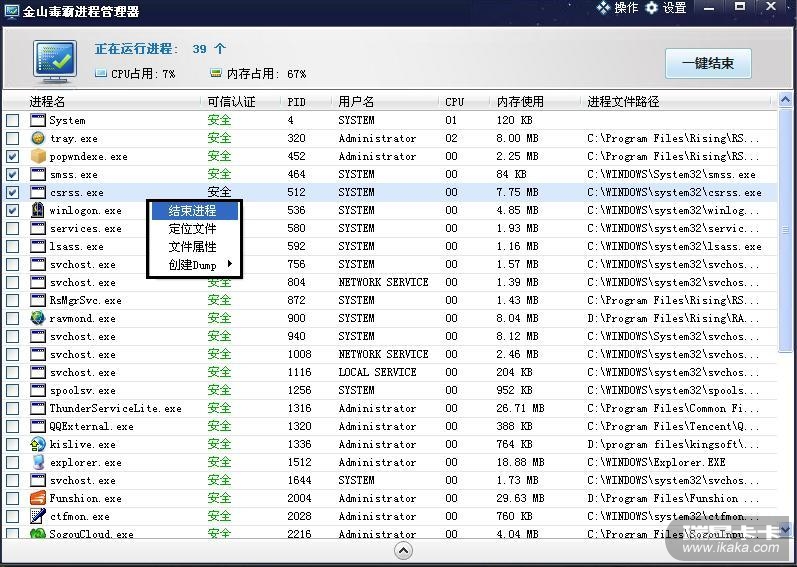
Task: Uncheck the csrss.exe checkbox
Action: [13, 192]
